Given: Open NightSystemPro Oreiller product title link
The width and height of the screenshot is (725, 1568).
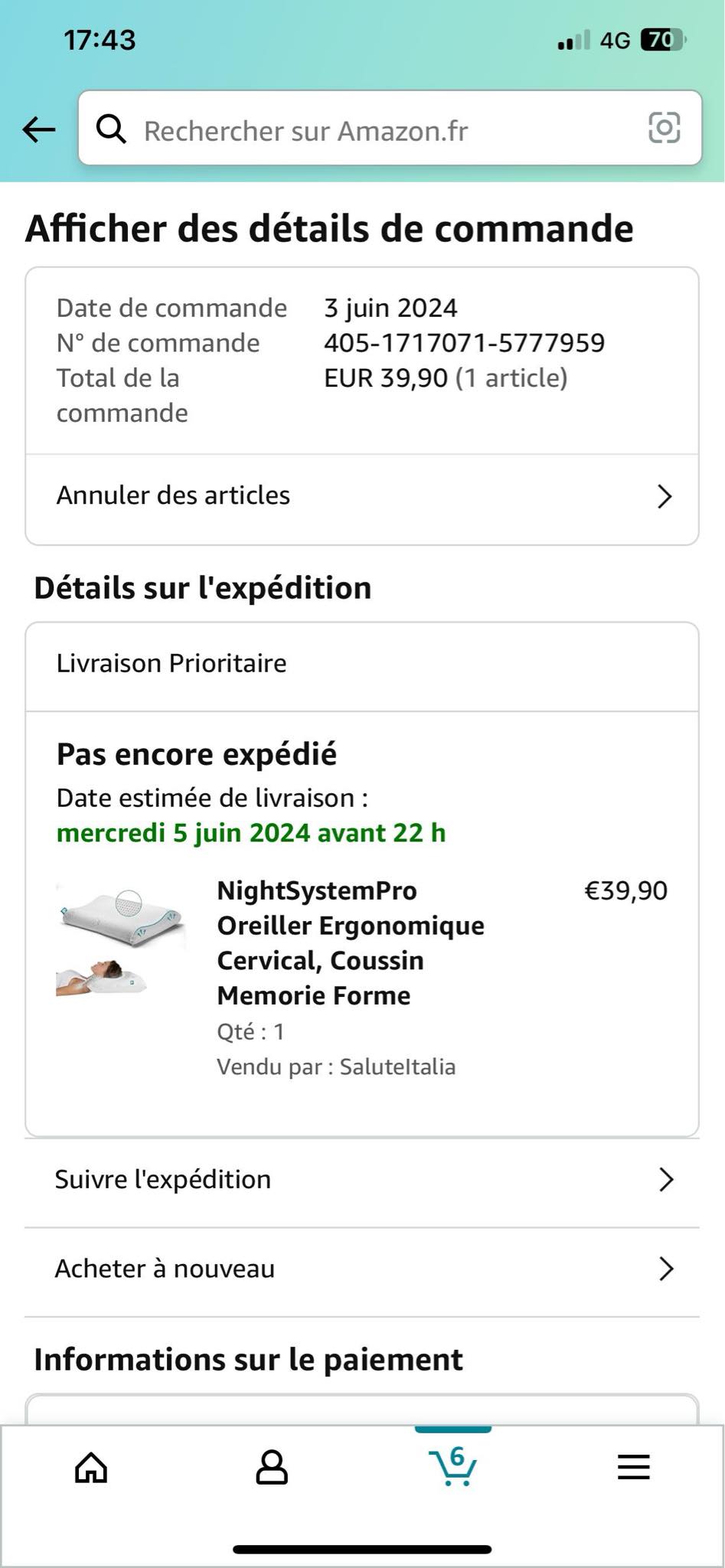Looking at the screenshot, I should coord(351,942).
